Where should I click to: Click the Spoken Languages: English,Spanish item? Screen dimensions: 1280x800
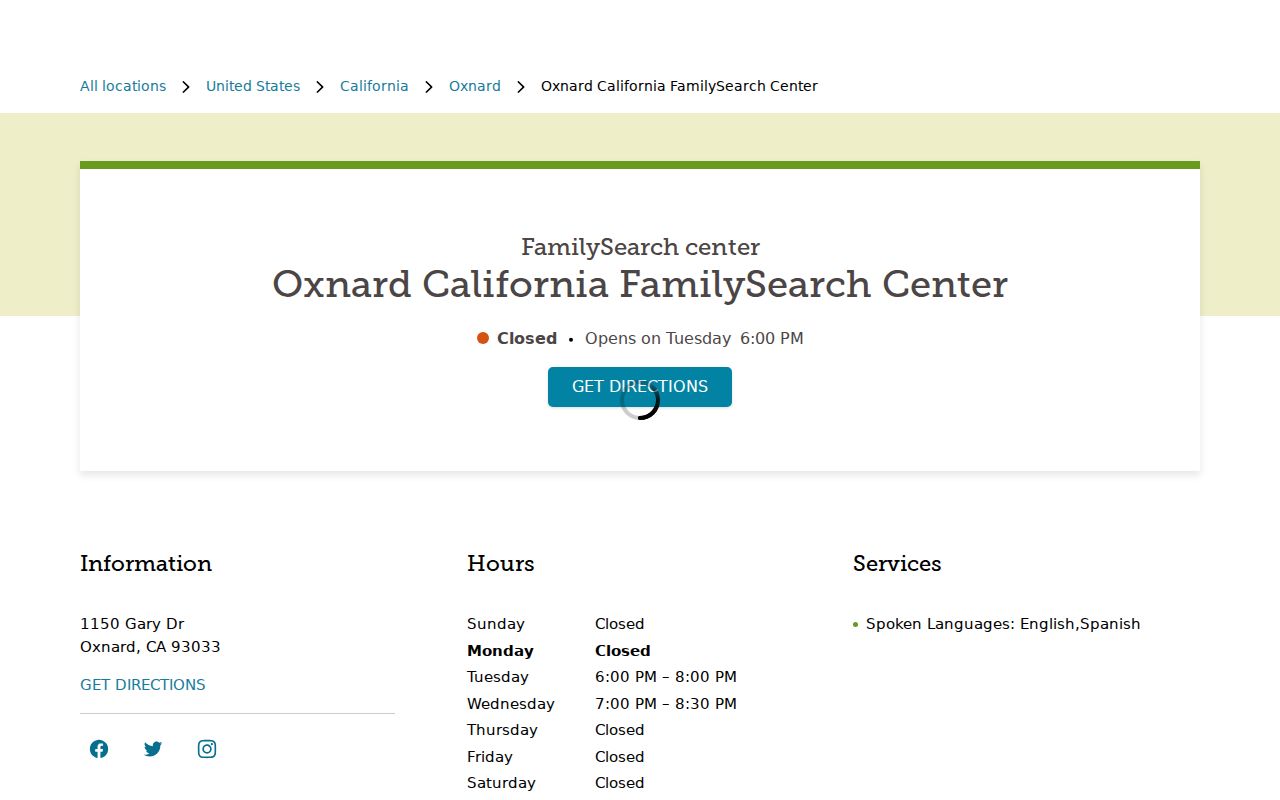[x=1003, y=624]
